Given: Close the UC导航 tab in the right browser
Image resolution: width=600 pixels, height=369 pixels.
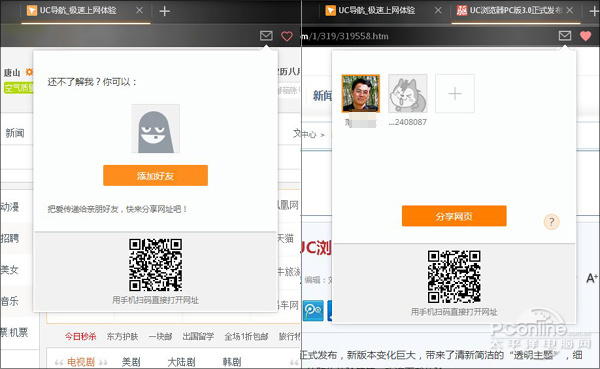Looking at the screenshot, I should (438, 10).
